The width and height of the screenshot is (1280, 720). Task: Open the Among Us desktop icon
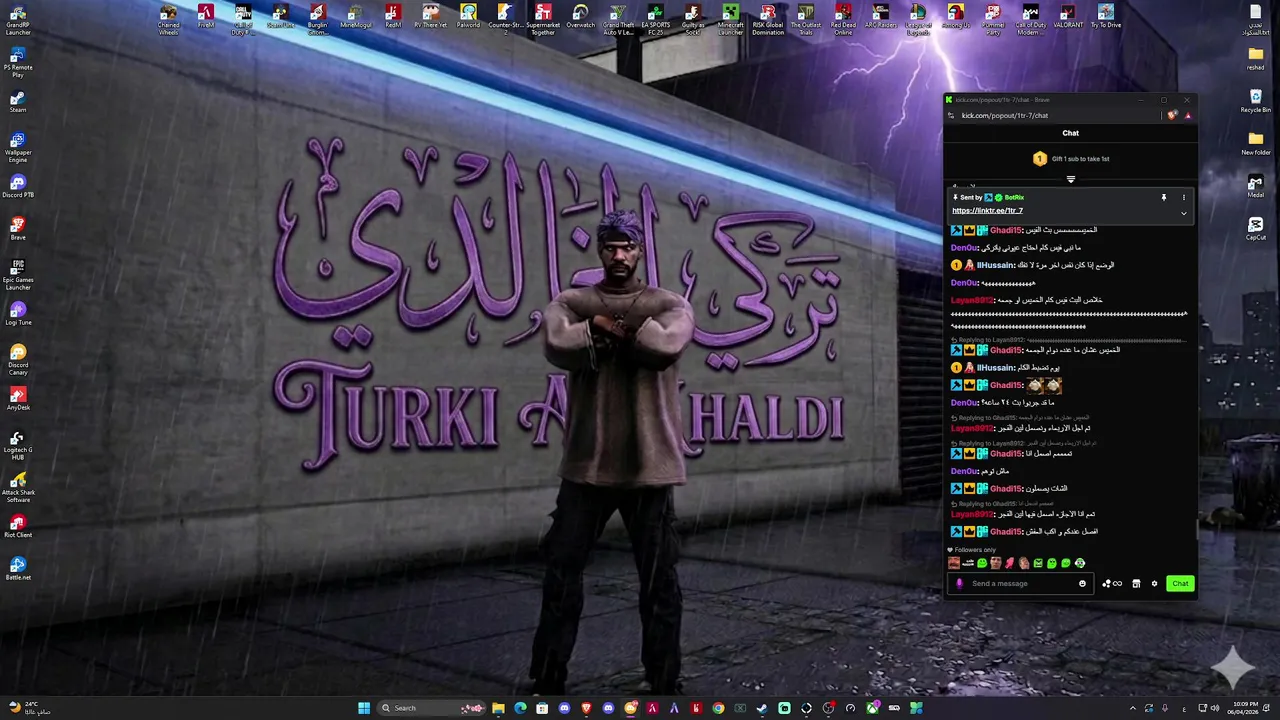click(956, 16)
